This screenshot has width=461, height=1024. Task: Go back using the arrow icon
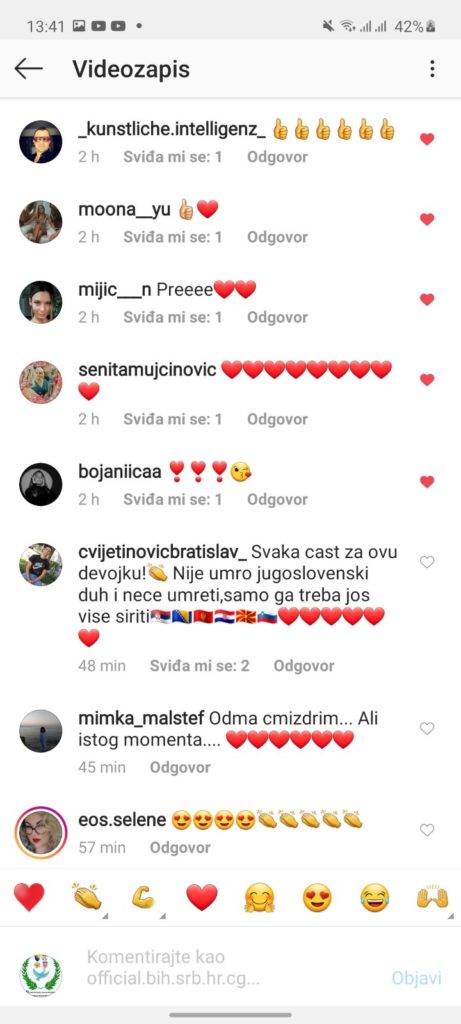[x=28, y=69]
